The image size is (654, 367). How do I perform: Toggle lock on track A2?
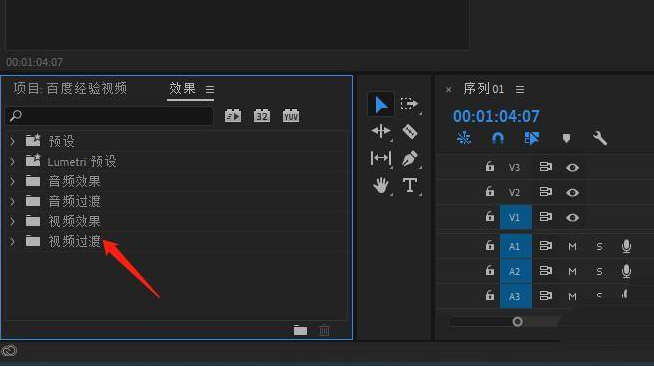[x=490, y=271]
